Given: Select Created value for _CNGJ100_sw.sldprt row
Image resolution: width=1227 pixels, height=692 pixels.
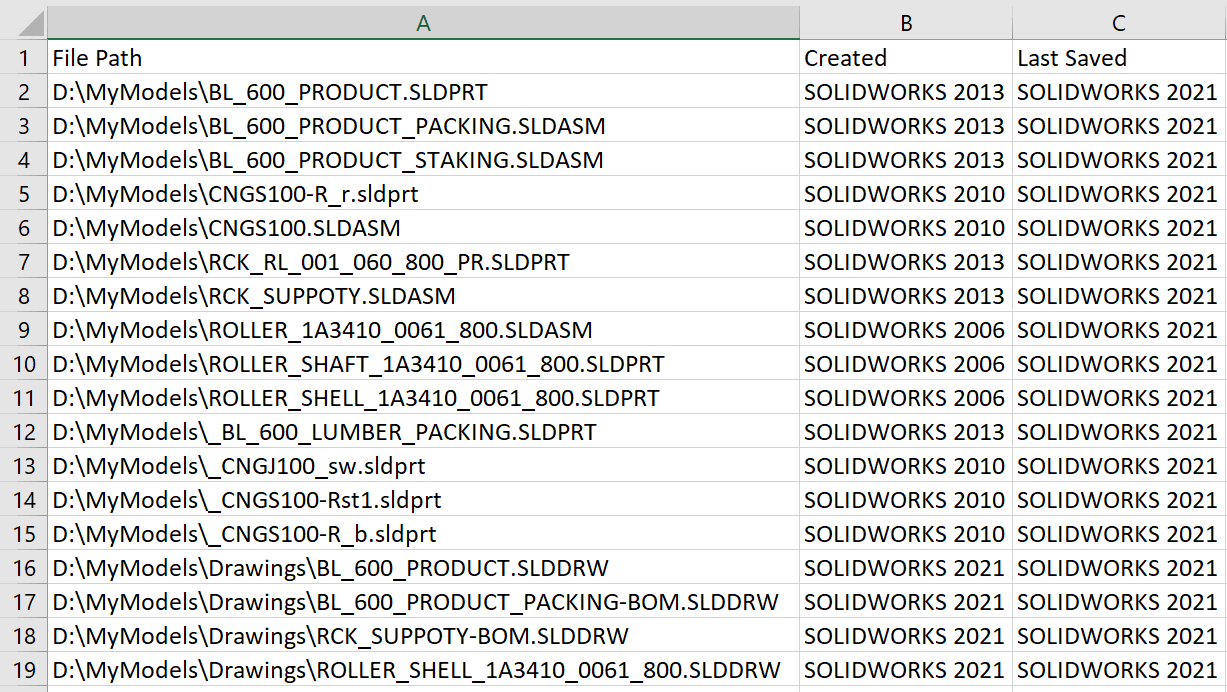Looking at the screenshot, I should pyautogui.click(x=906, y=466).
